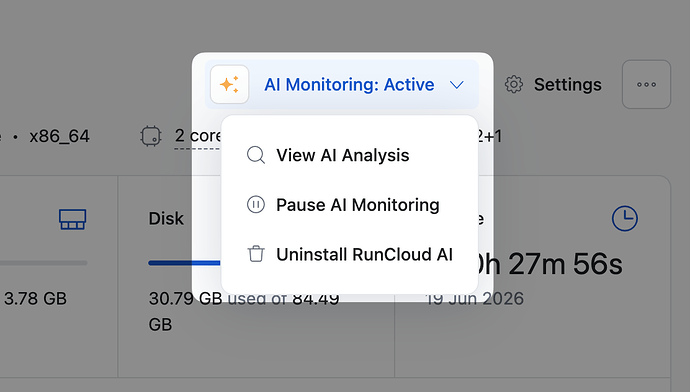Click the blue memory module icon

pyautogui.click(x=73, y=219)
